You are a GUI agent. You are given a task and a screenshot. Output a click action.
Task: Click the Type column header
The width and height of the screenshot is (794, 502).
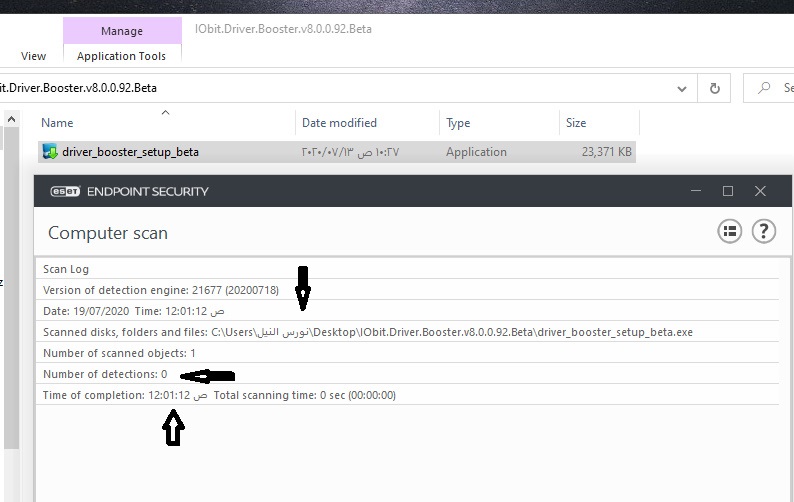point(458,123)
